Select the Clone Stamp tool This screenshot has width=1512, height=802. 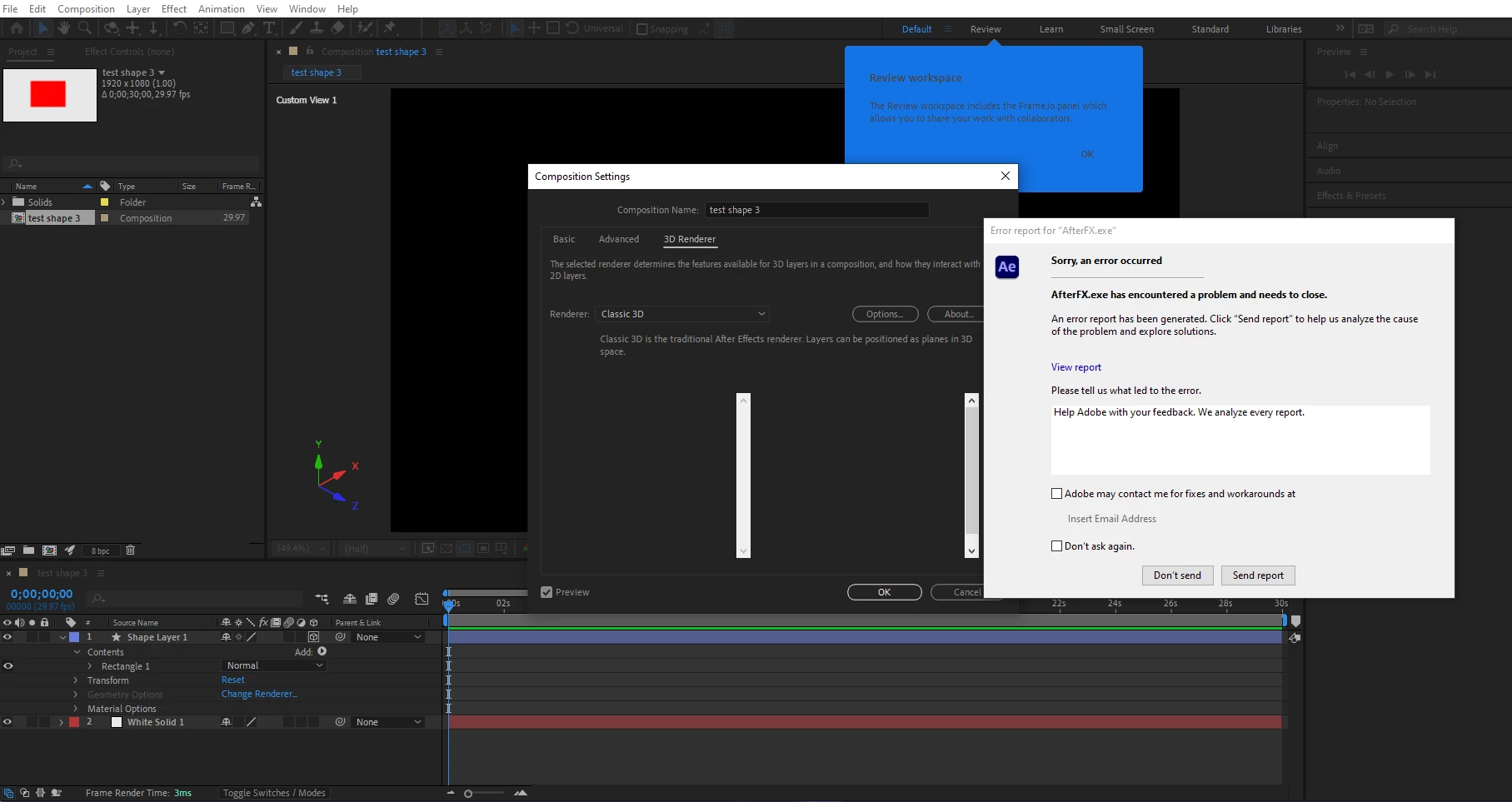(317, 28)
